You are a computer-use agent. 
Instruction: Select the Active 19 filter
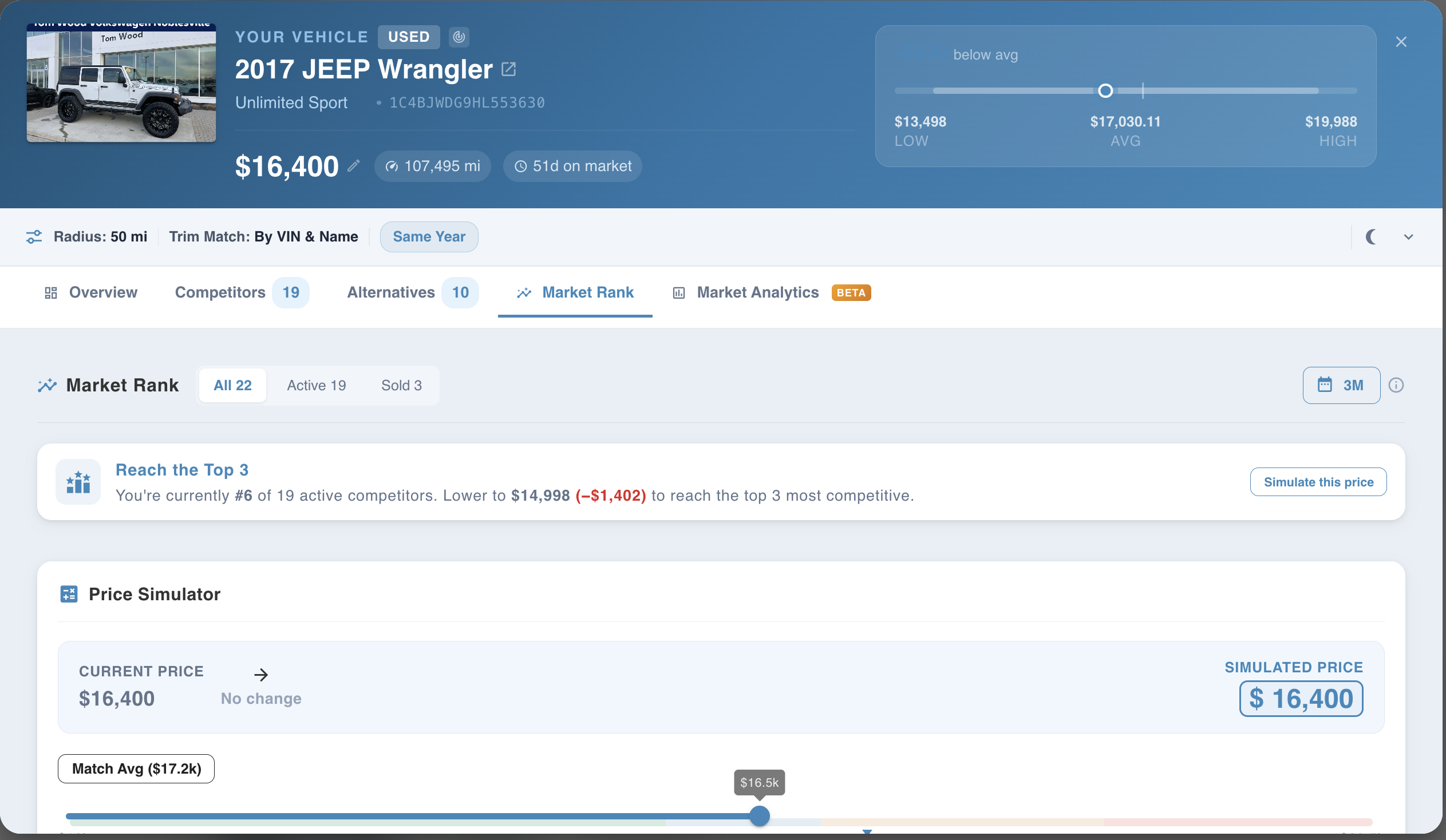tap(316, 385)
